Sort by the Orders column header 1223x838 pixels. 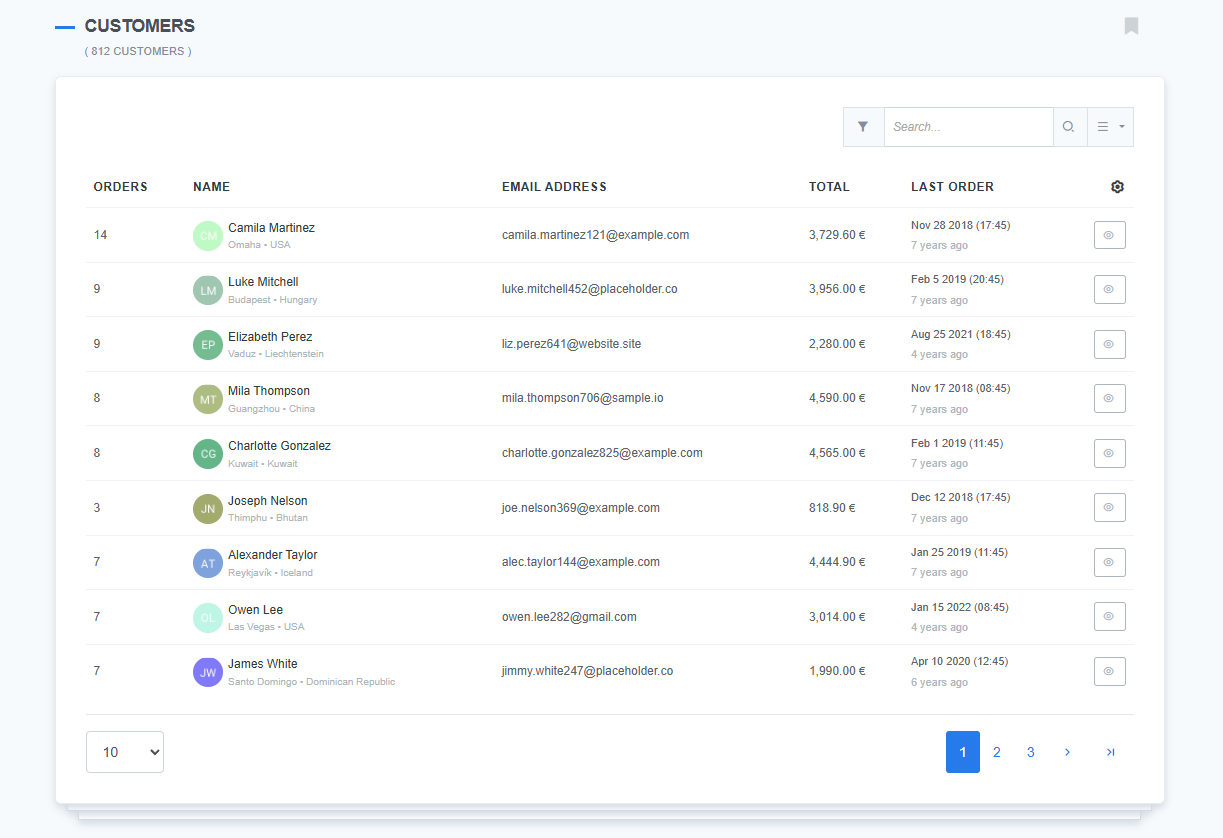tap(120, 187)
